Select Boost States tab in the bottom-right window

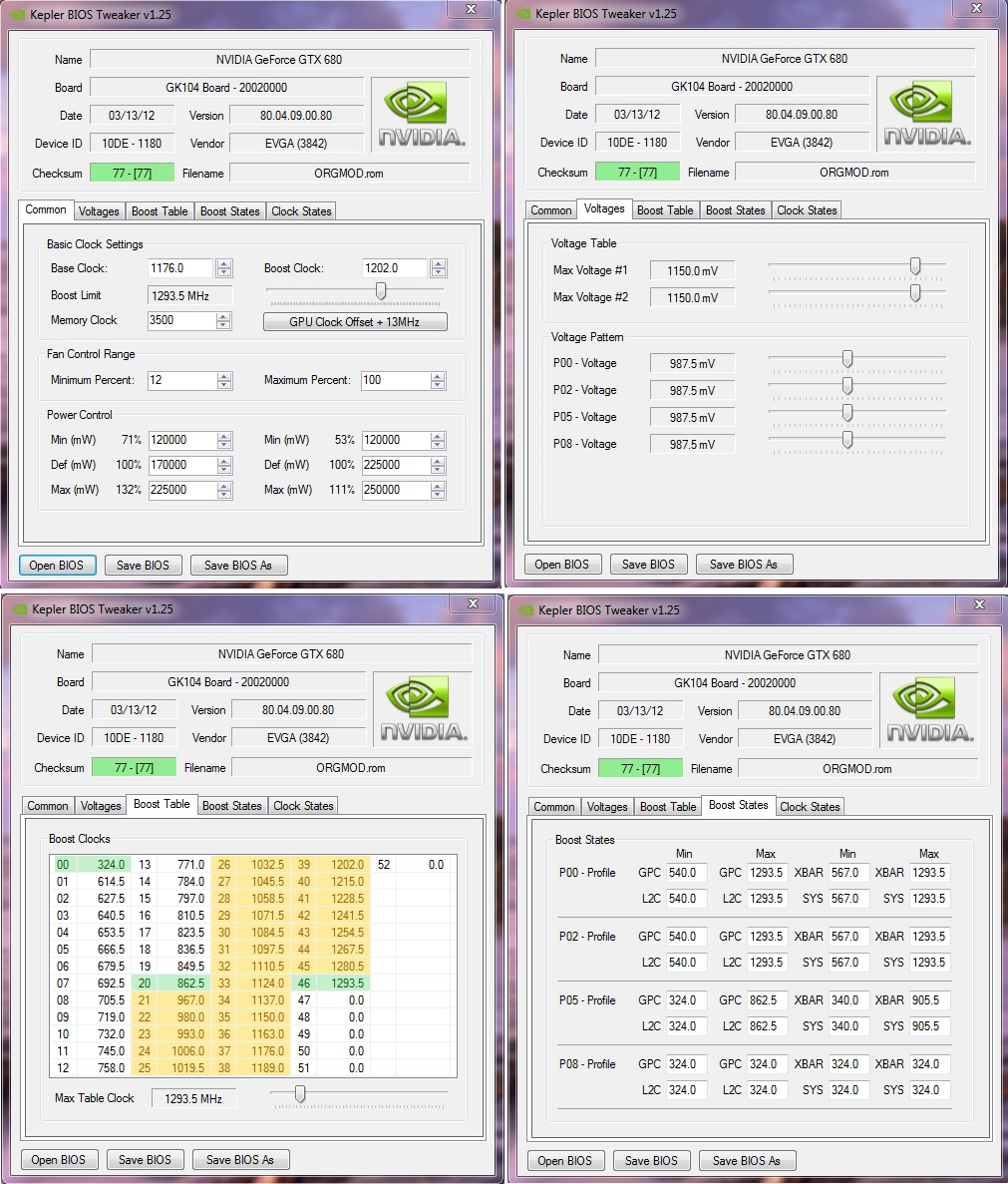(x=738, y=805)
